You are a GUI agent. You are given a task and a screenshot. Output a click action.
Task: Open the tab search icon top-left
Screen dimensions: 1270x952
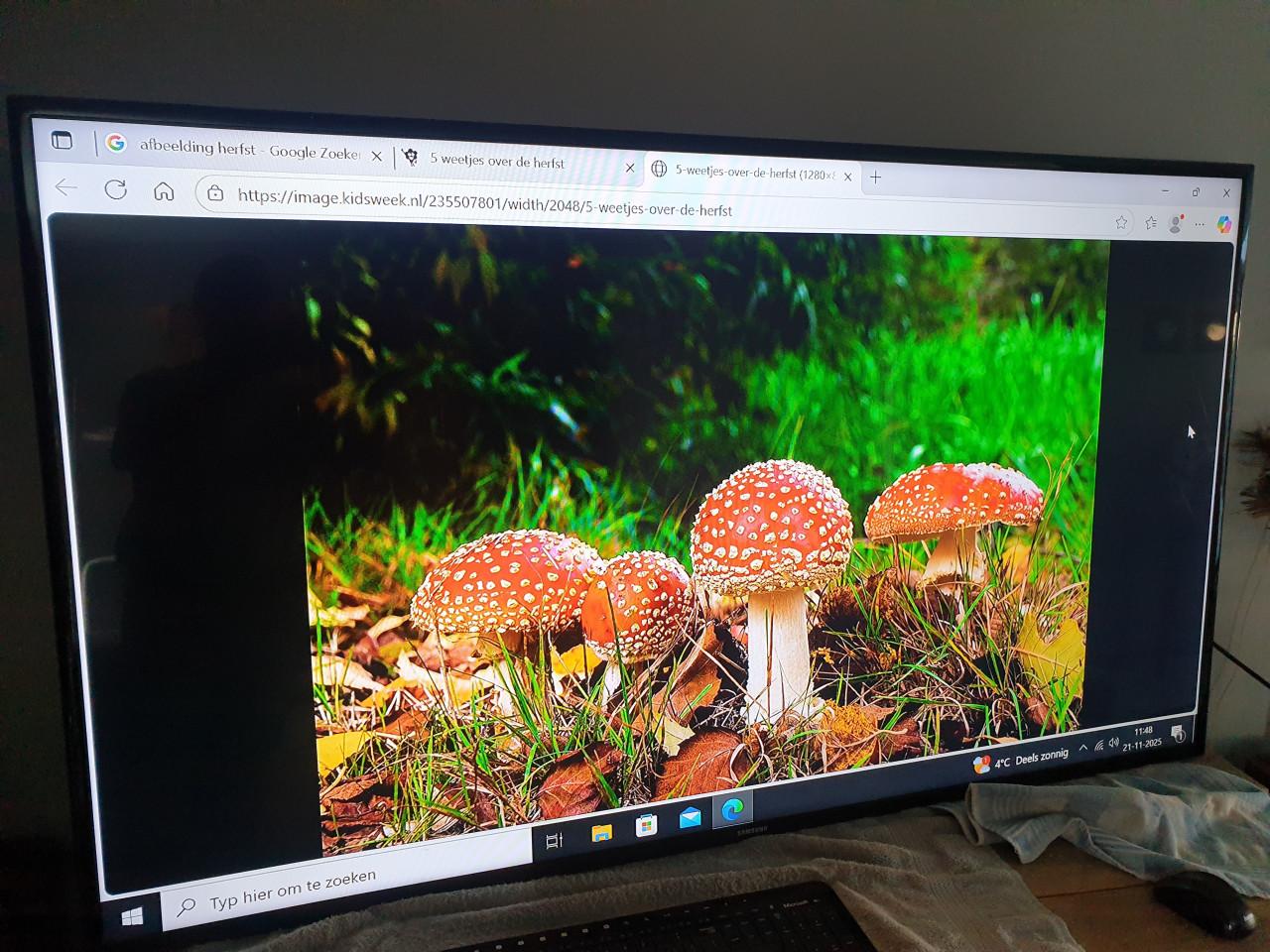click(x=63, y=140)
